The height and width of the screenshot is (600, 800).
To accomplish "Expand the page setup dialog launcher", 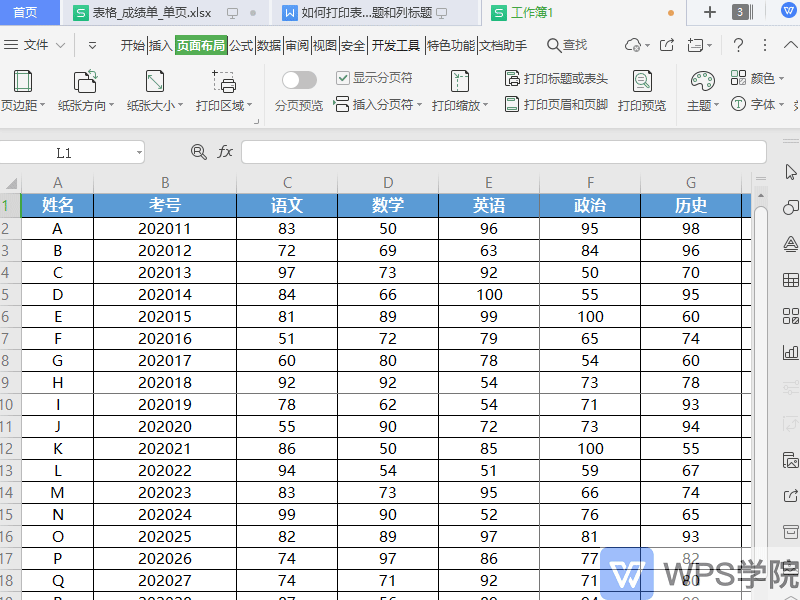I will (x=257, y=121).
